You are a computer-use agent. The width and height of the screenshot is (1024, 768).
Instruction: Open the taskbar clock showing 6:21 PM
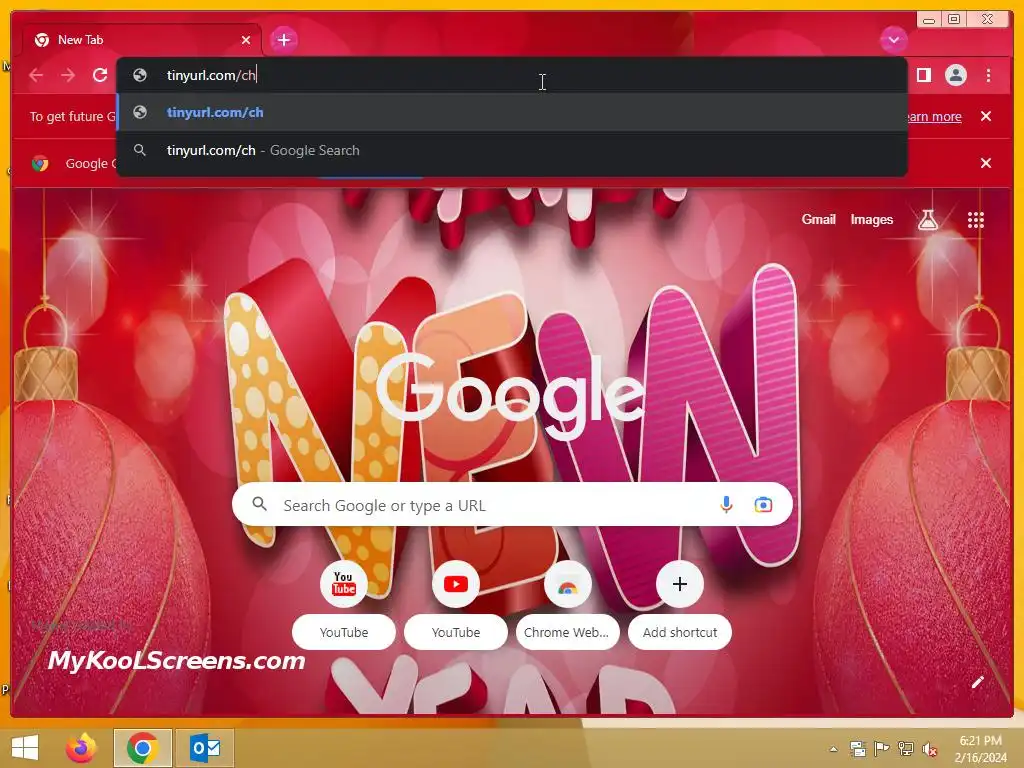[x=980, y=748]
